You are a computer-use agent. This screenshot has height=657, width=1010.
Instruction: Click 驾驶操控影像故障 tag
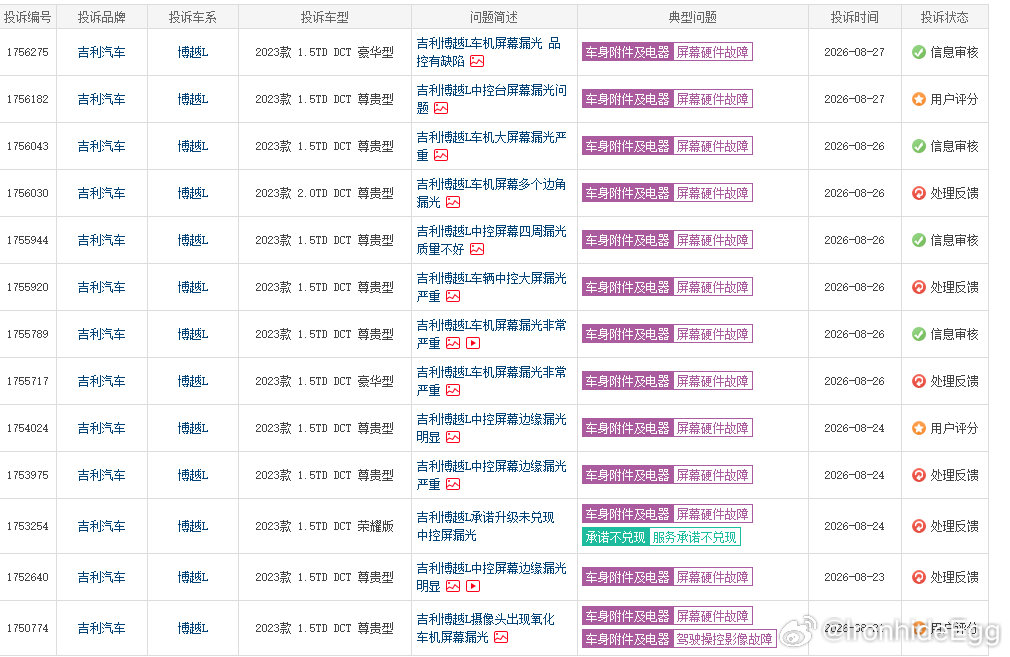coord(725,639)
